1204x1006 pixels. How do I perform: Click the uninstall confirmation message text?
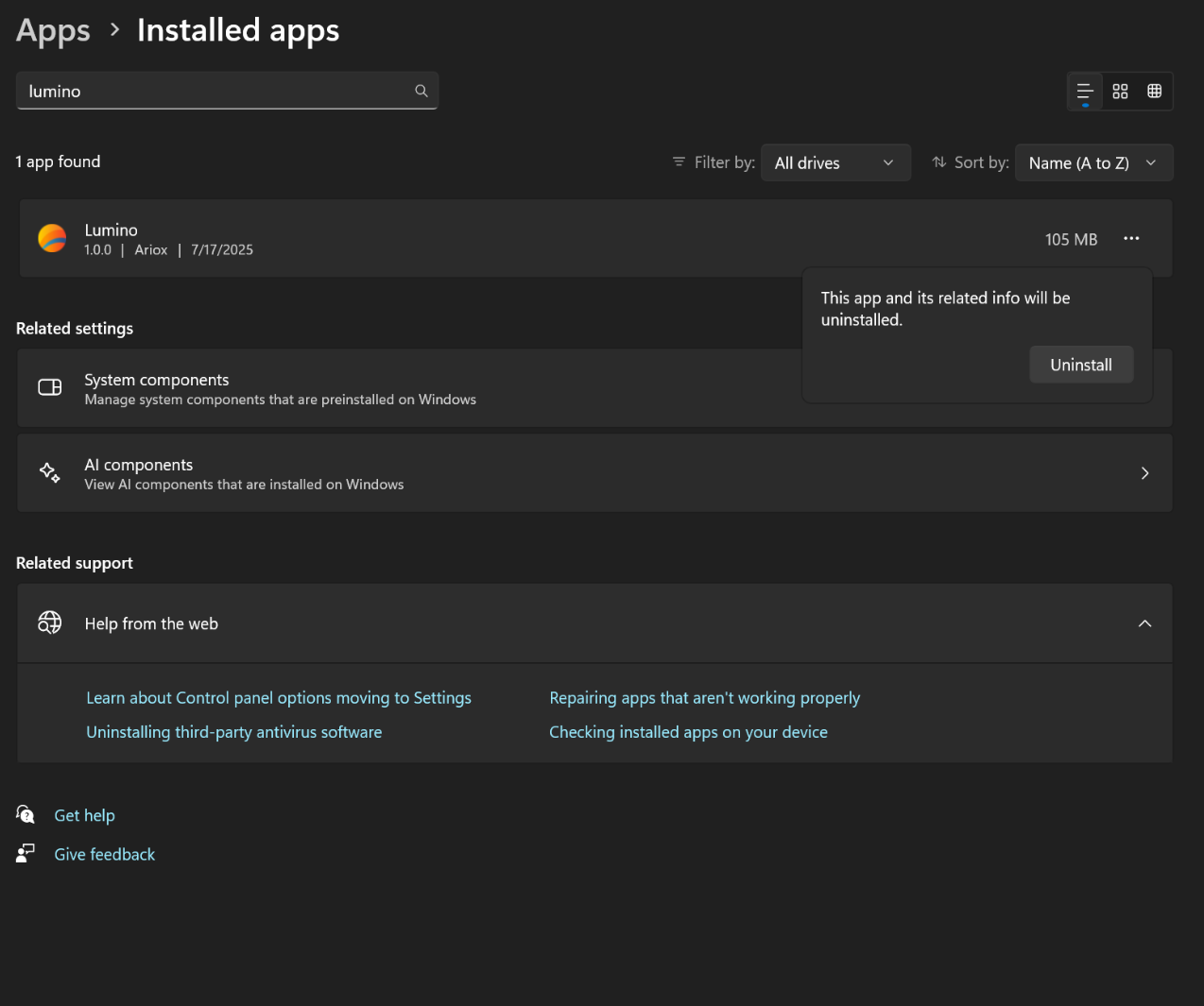click(x=945, y=309)
